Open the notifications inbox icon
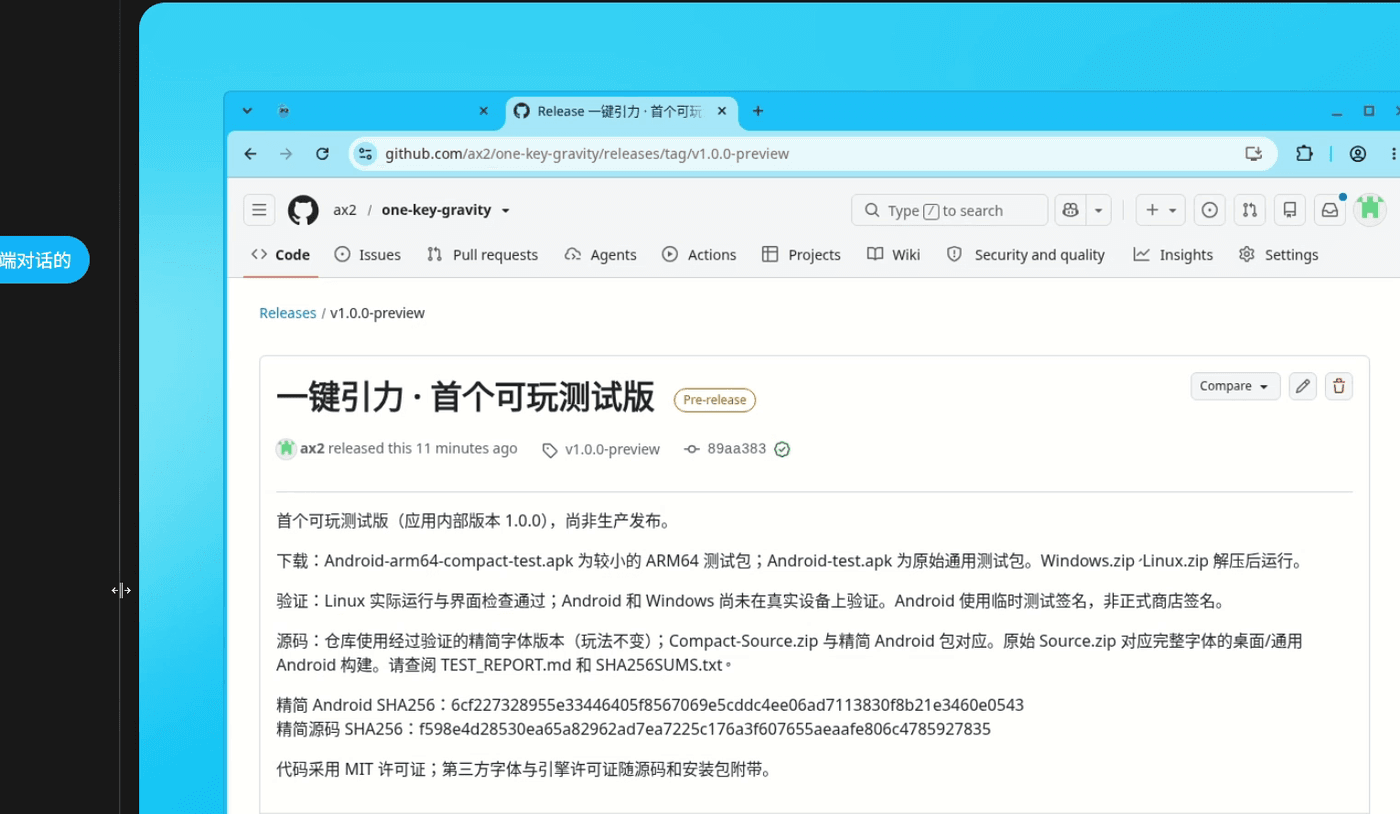Image resolution: width=1400 pixels, height=814 pixels. coord(1330,210)
